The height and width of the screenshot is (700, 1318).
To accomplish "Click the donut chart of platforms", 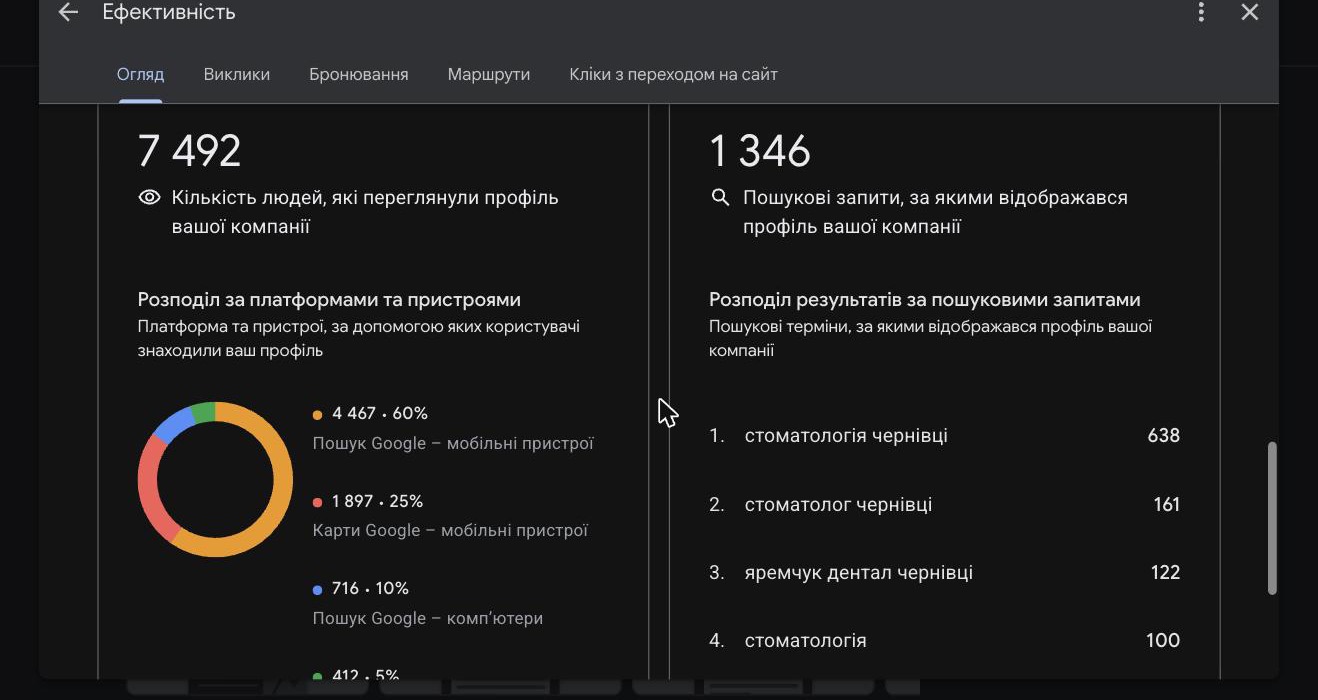I will (x=215, y=479).
